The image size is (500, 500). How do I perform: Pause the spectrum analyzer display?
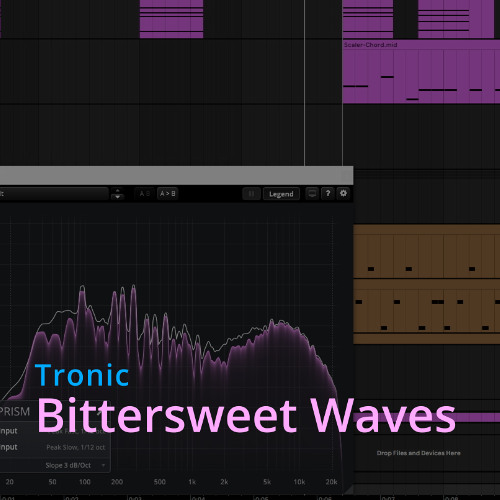251,194
